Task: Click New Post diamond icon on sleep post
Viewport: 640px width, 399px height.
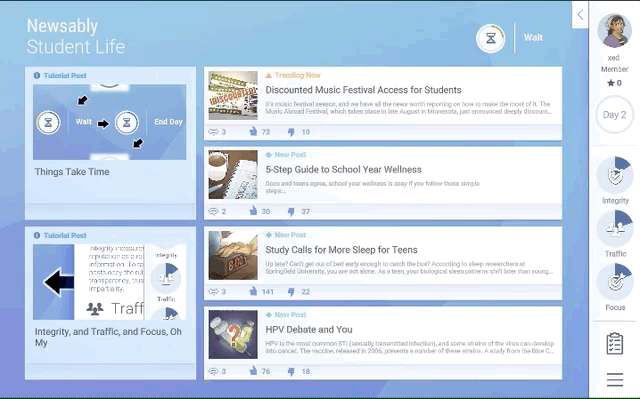Action: (x=268, y=235)
